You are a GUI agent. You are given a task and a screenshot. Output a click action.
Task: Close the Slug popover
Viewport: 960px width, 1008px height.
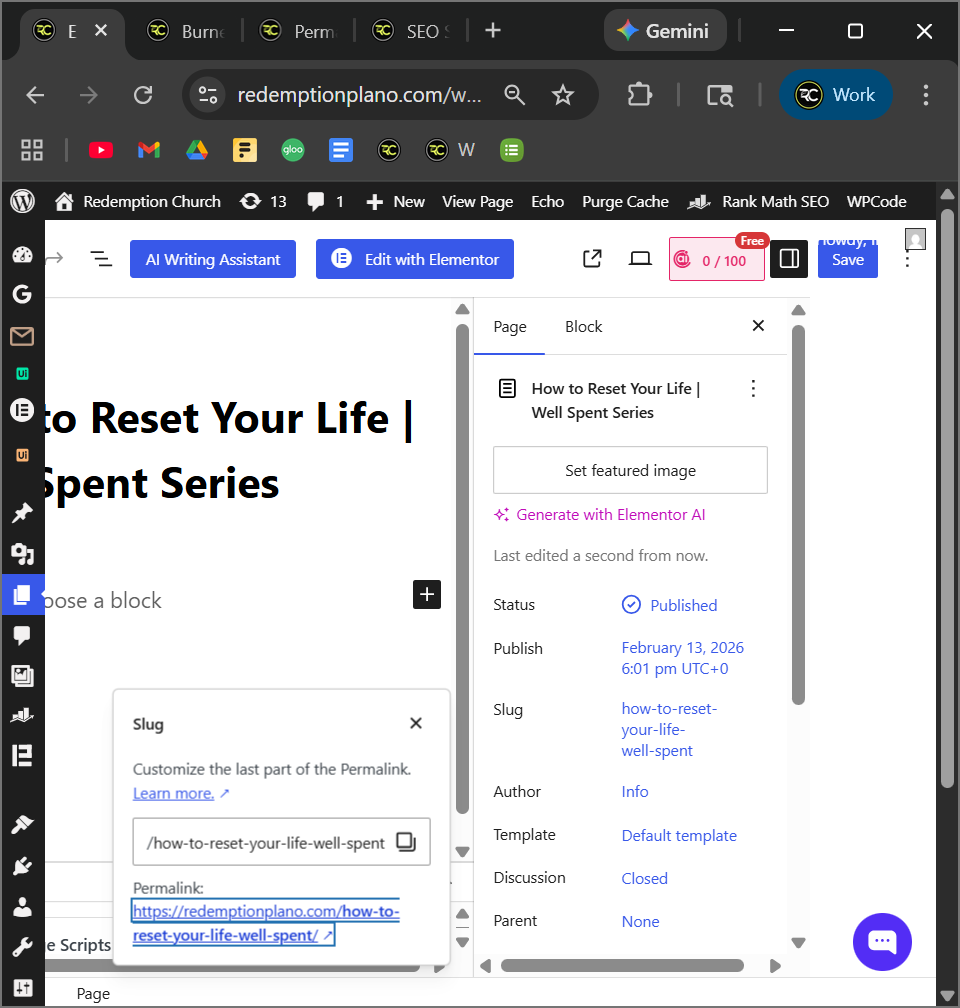(x=416, y=723)
